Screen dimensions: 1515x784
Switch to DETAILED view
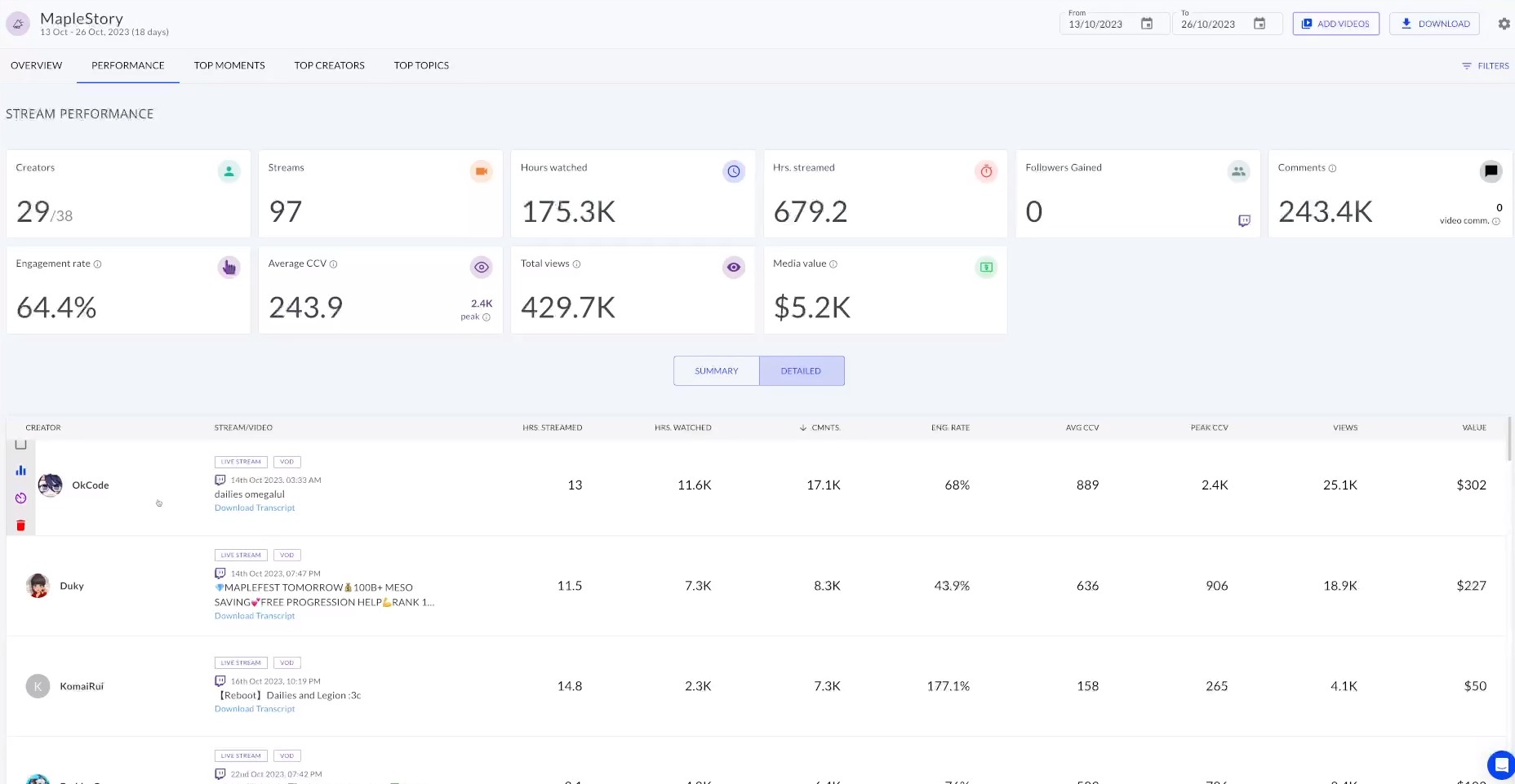point(802,371)
